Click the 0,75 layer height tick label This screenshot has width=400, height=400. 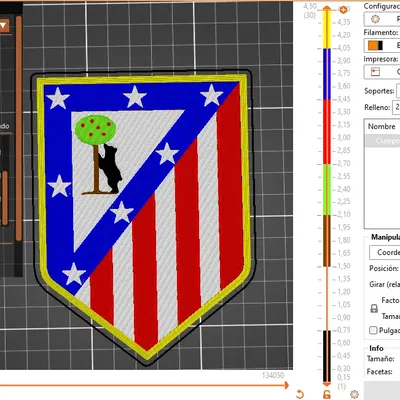(x=343, y=330)
